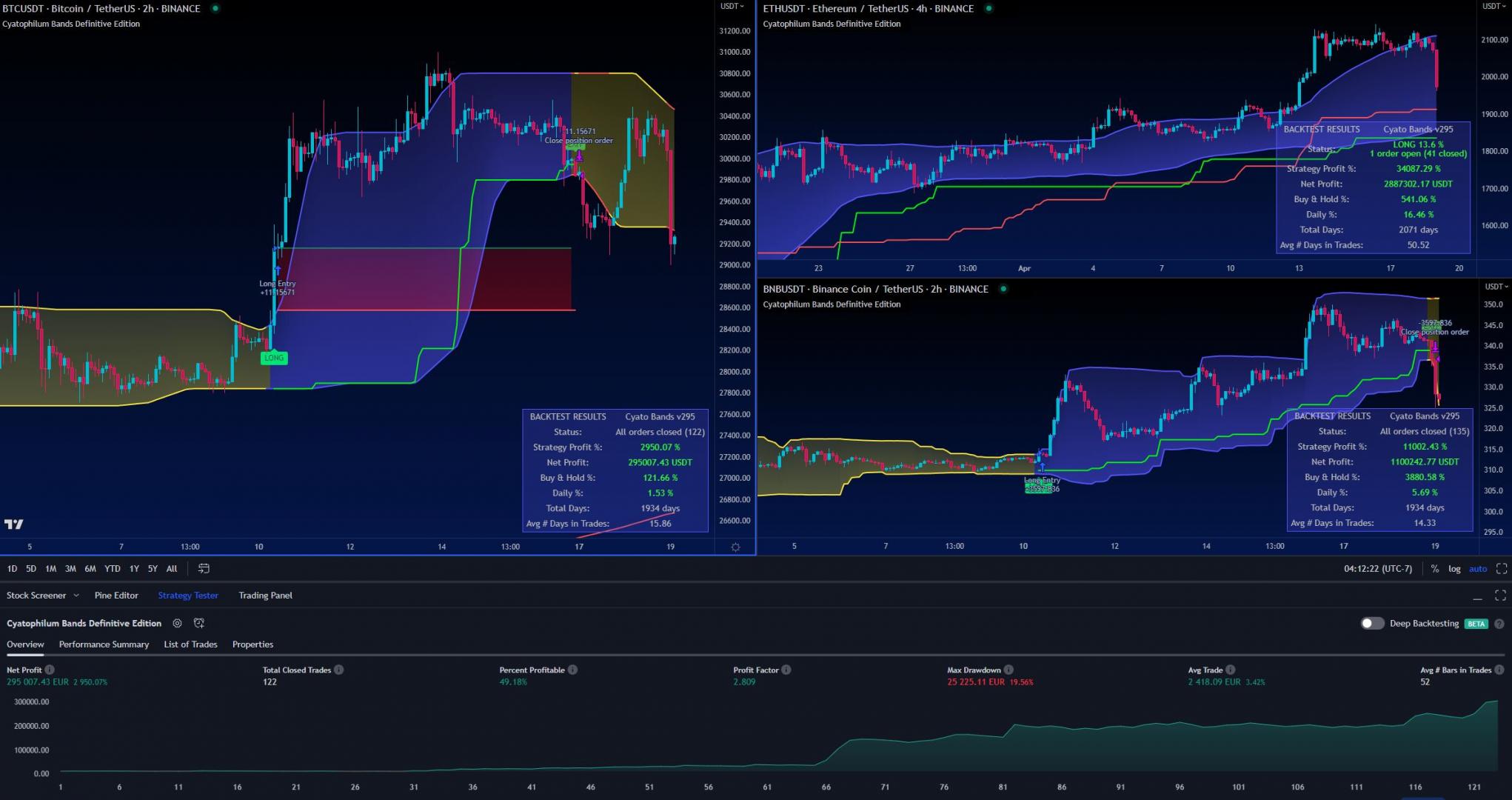Image resolution: width=1512 pixels, height=800 pixels.
Task: Click Cyatophilum Bands indicator label on BTC chart
Action: click(71, 24)
